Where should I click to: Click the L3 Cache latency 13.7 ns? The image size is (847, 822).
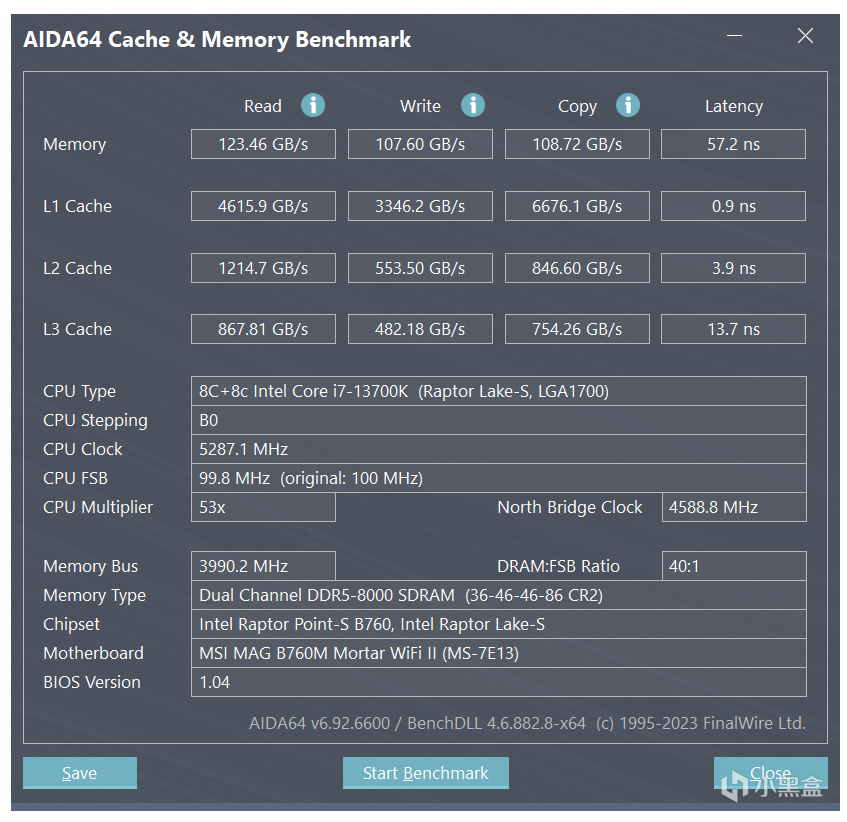pyautogui.click(x=733, y=329)
